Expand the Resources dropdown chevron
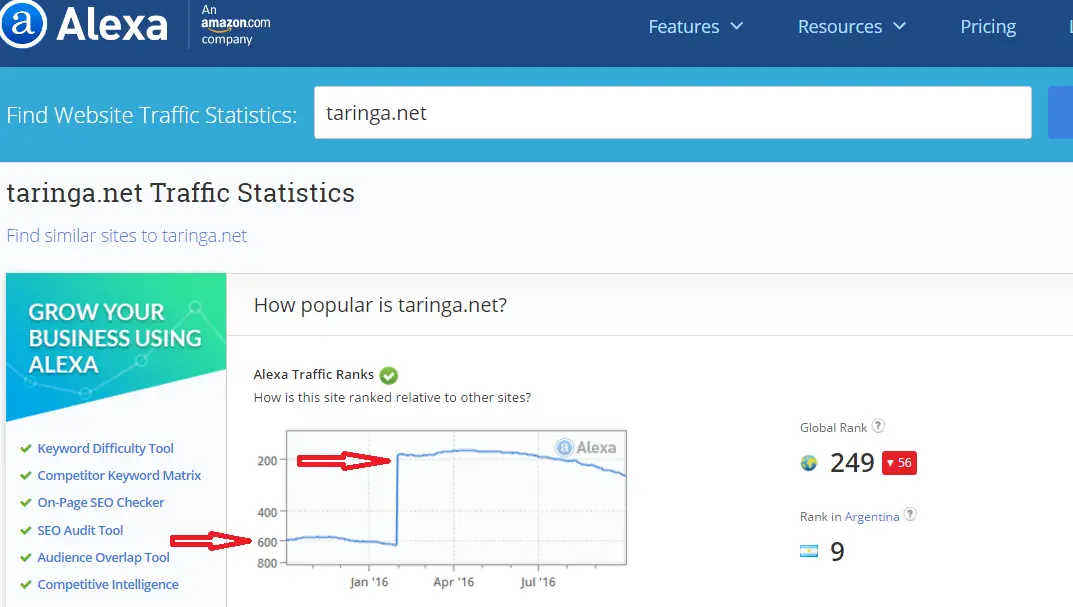This screenshot has height=607, width=1073. [899, 26]
